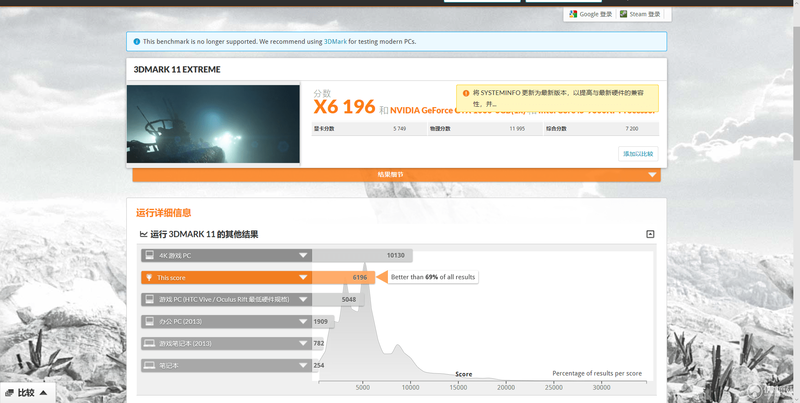Click the 5000 axis label on the chart
The width and height of the screenshot is (800, 403).
coord(362,388)
